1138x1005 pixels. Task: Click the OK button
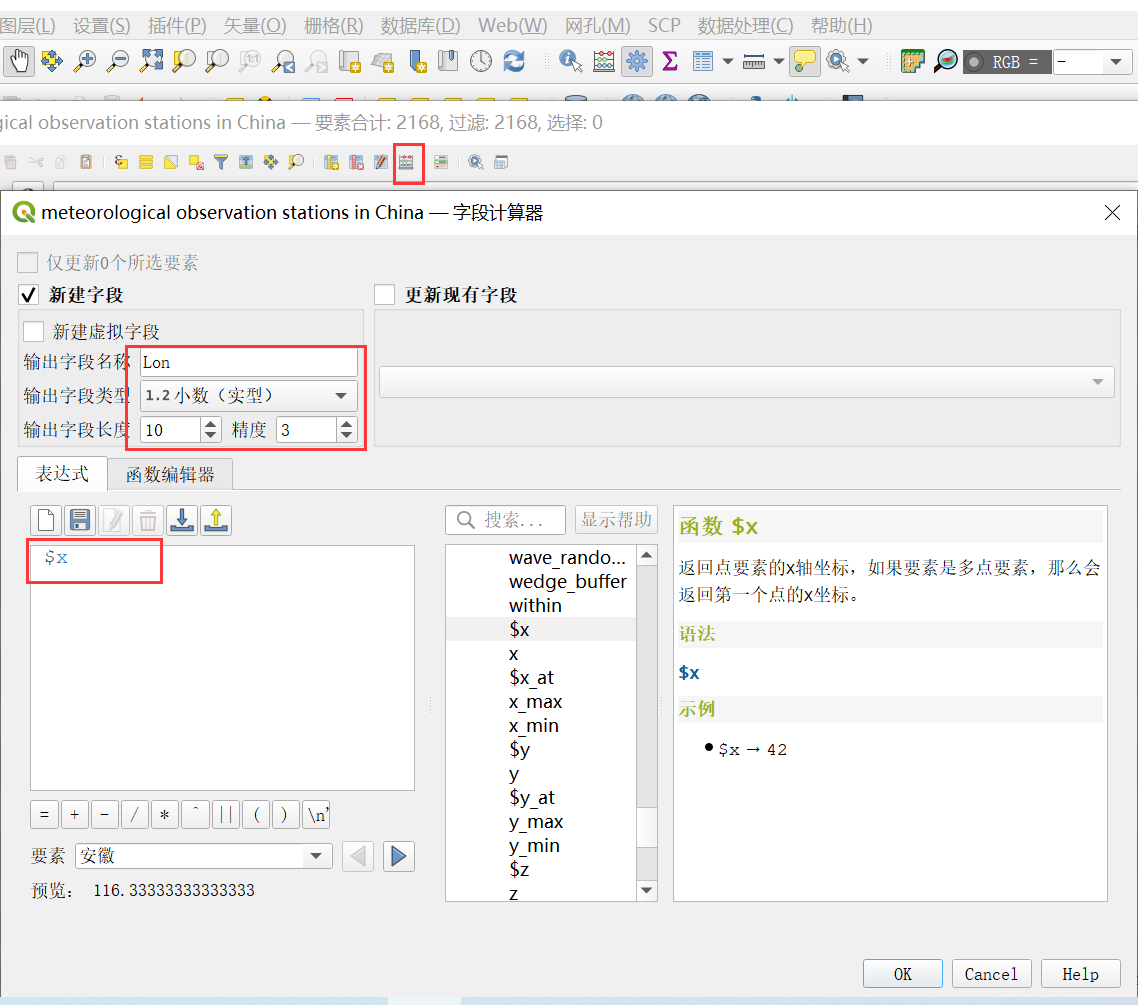tap(902, 974)
